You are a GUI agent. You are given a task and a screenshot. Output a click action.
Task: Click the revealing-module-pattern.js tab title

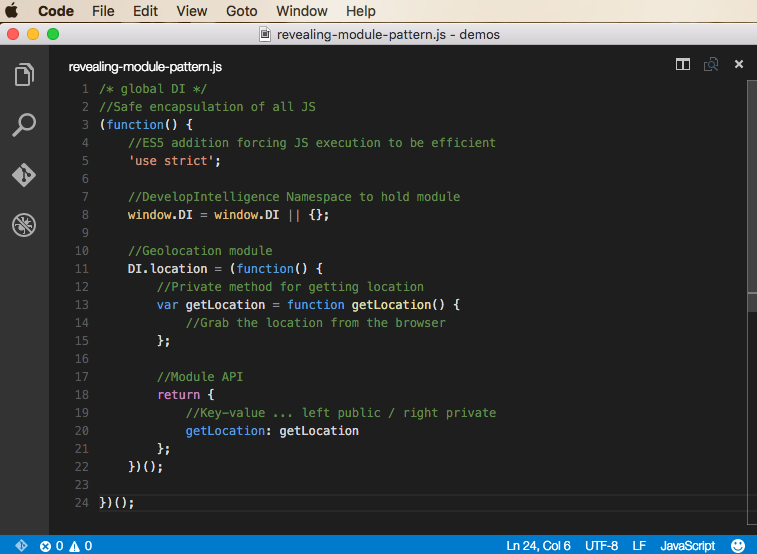tap(145, 67)
